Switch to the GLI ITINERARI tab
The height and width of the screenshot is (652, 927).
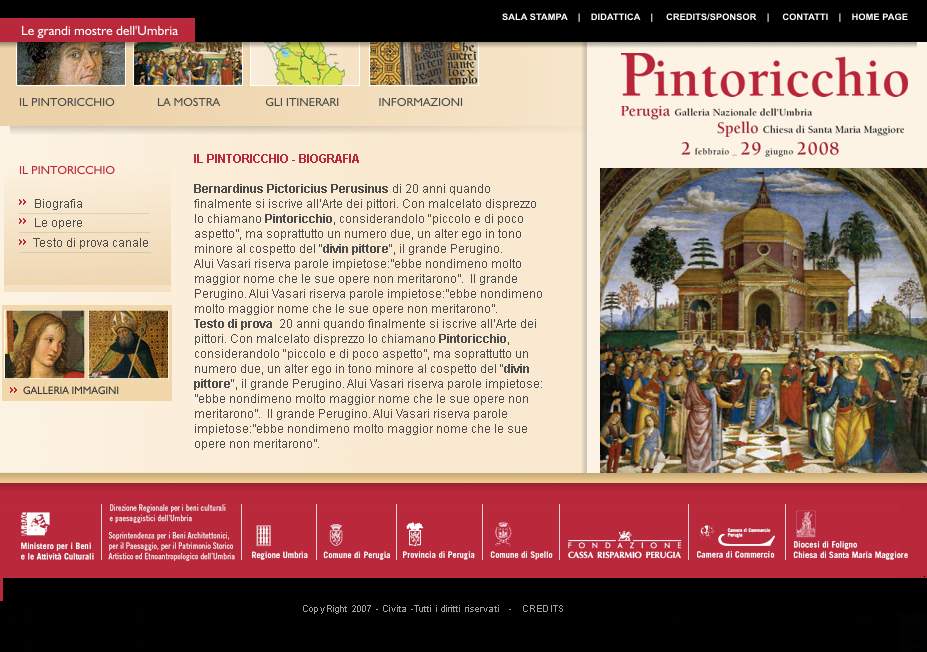(x=302, y=102)
